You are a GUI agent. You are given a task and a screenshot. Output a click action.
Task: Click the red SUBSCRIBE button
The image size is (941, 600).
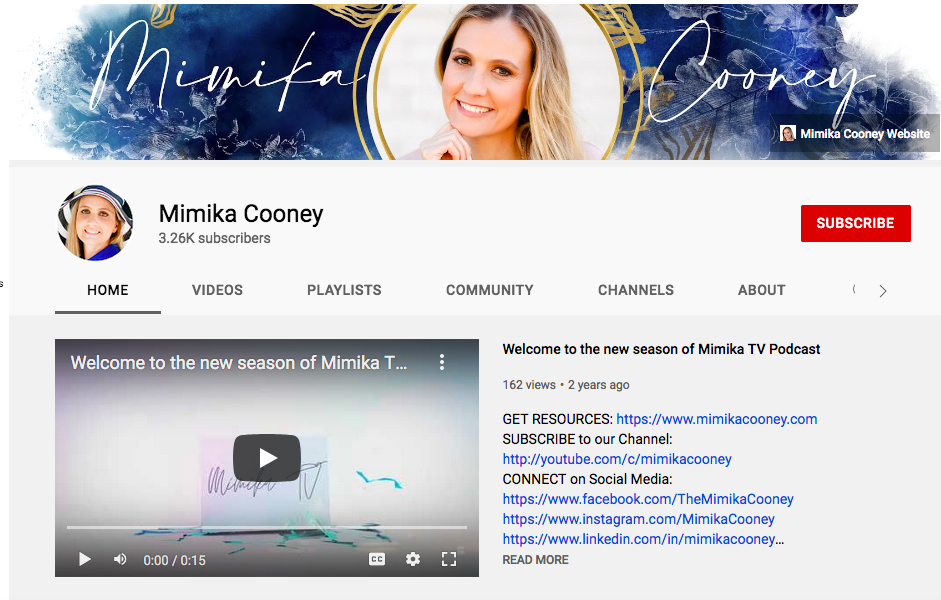(855, 223)
